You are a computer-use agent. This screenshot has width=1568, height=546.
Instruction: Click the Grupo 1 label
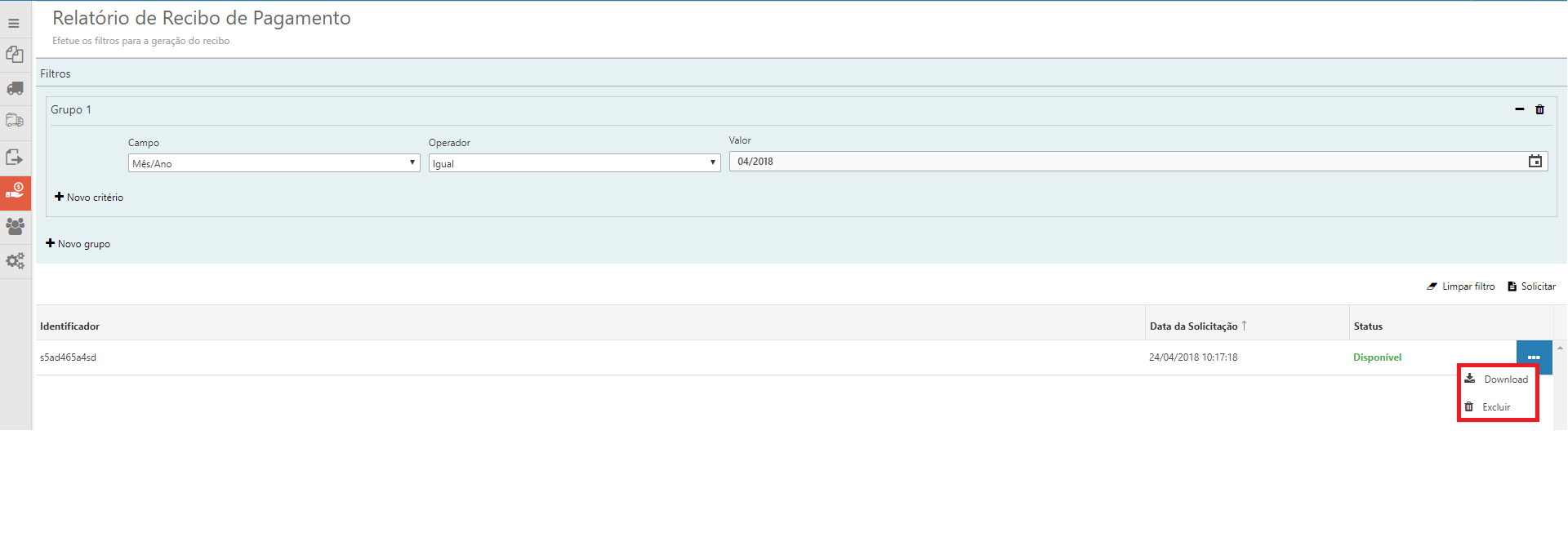click(71, 109)
